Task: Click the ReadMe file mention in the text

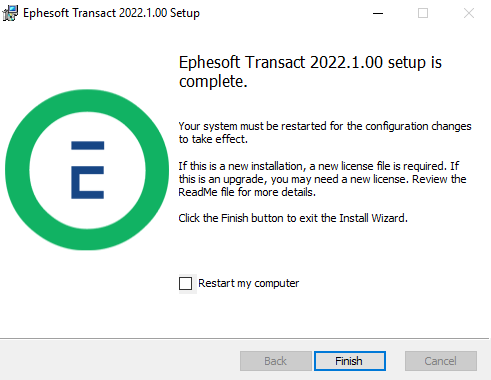Action: click(206, 192)
